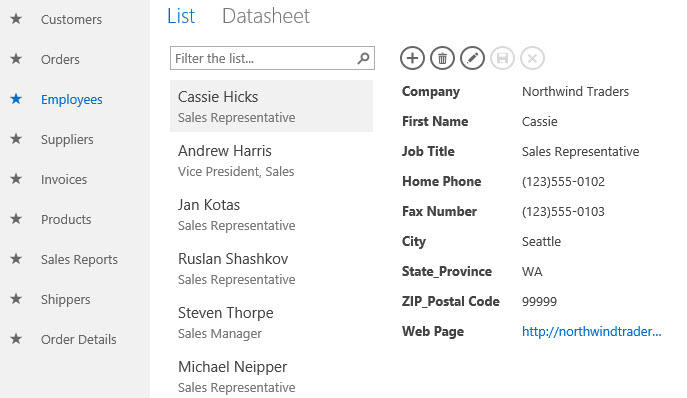Click the Edit pencil icon
Image resolution: width=687 pixels, height=398 pixels.
[472, 58]
